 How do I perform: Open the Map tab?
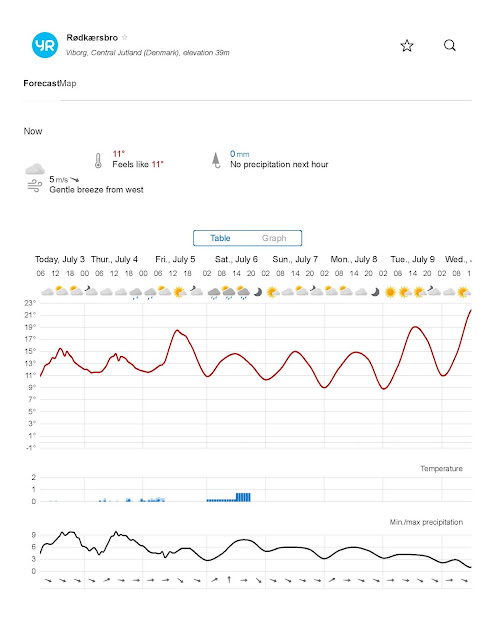pyautogui.click(x=68, y=83)
